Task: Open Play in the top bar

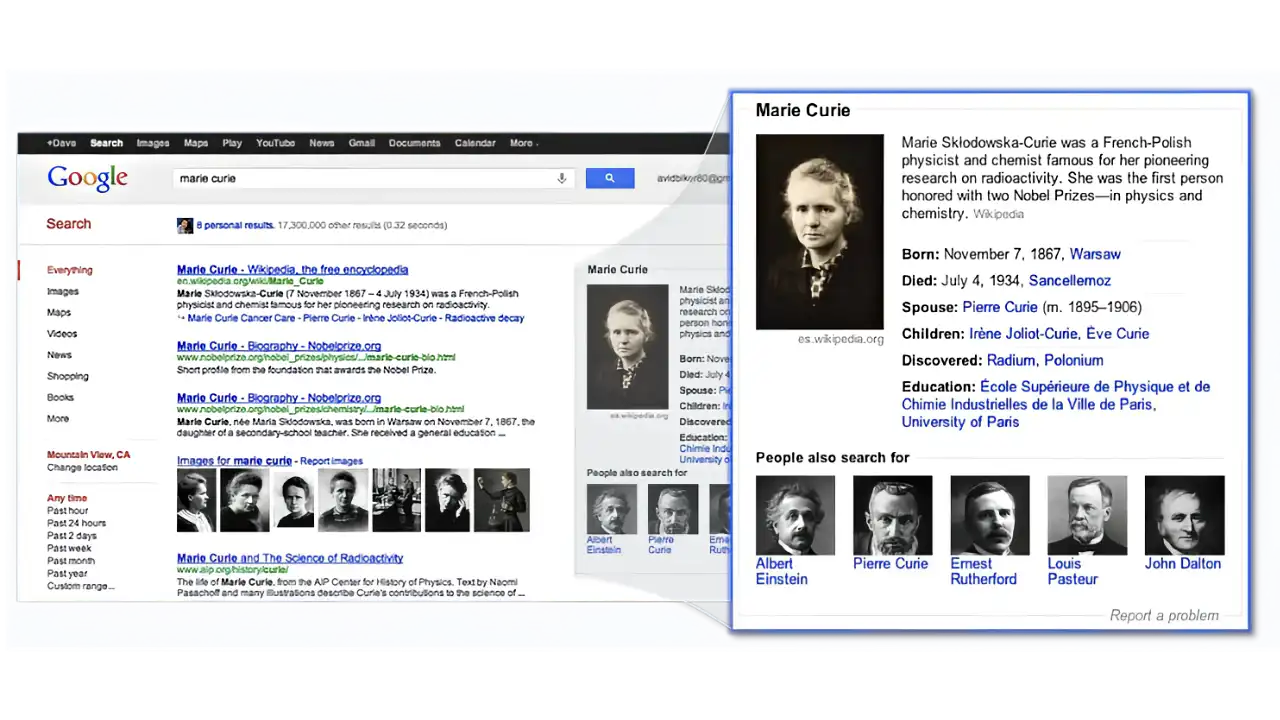Action: pos(232,143)
